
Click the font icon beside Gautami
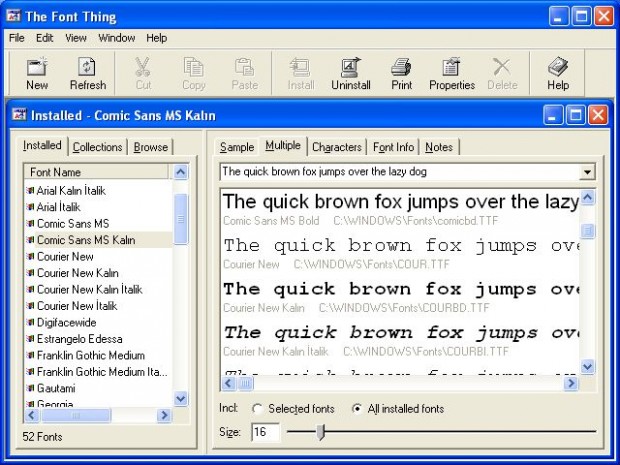click(x=30, y=388)
